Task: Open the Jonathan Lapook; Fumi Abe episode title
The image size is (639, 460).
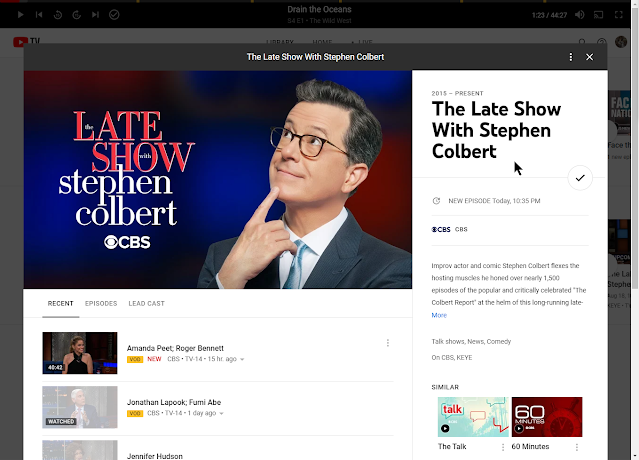Action: coord(174,402)
